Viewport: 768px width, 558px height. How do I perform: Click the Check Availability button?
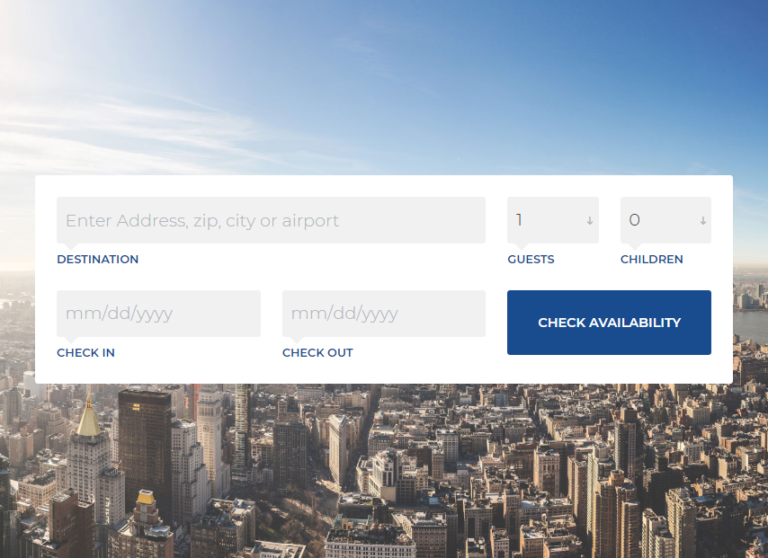tap(609, 322)
